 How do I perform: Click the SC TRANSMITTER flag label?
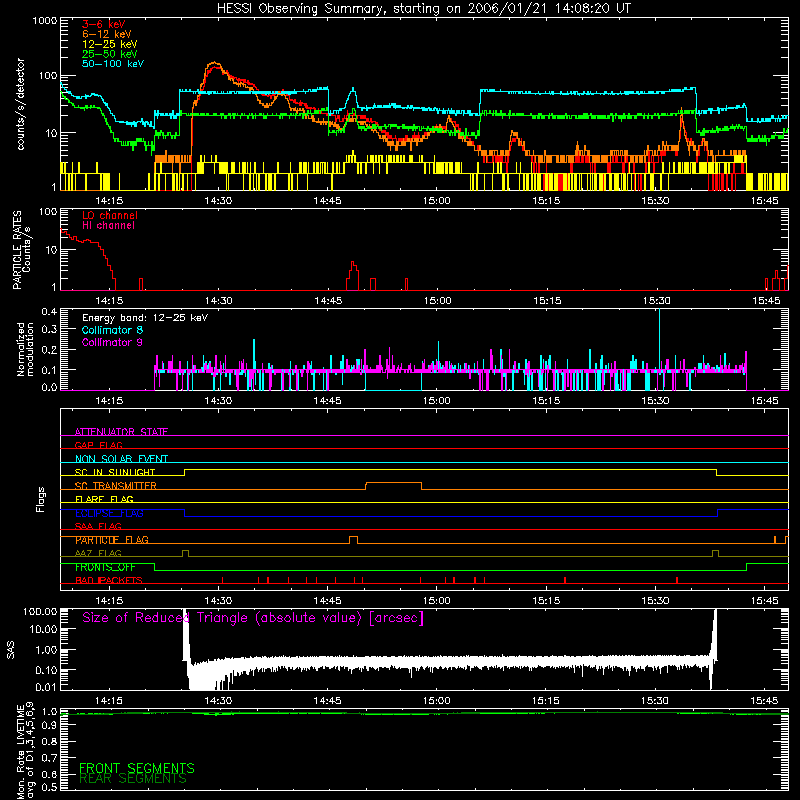click(116, 485)
